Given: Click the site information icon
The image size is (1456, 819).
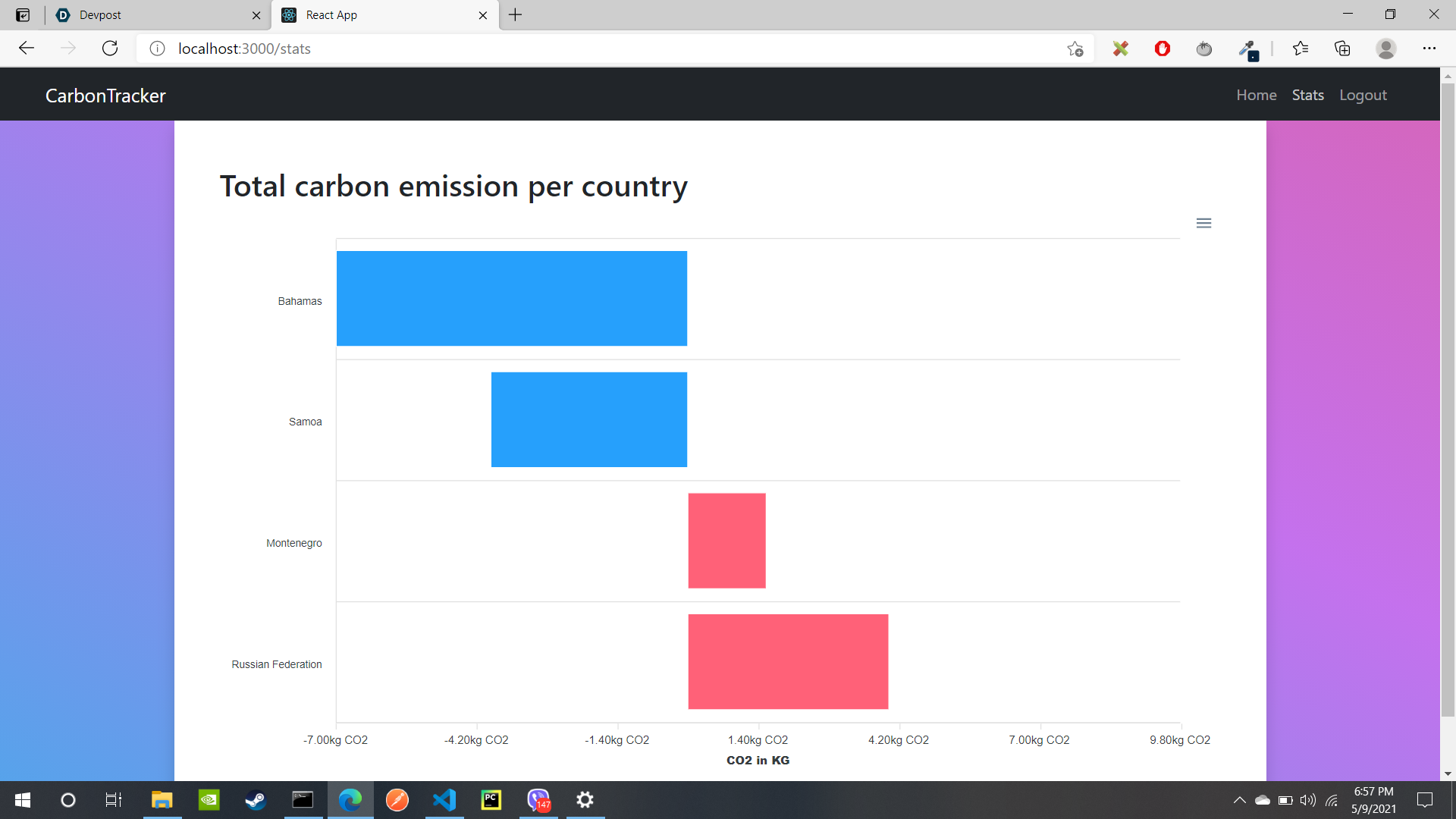Looking at the screenshot, I should [x=157, y=49].
